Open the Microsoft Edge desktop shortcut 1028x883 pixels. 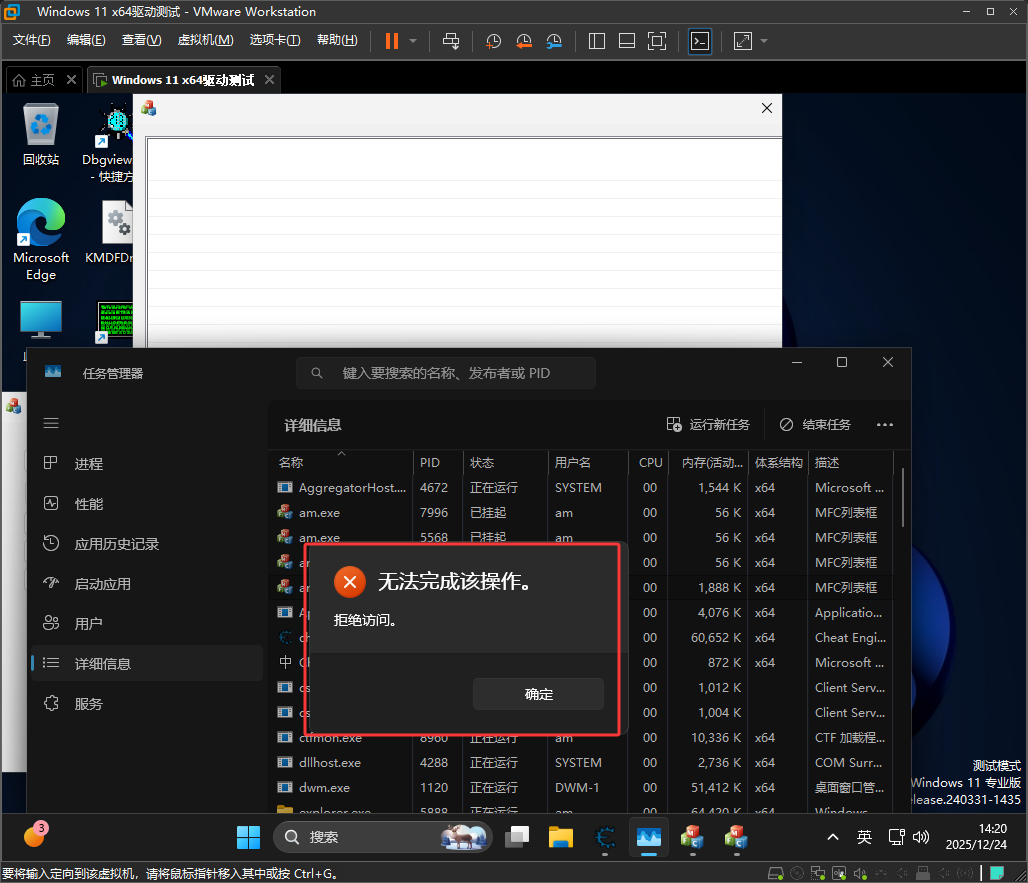click(x=41, y=239)
